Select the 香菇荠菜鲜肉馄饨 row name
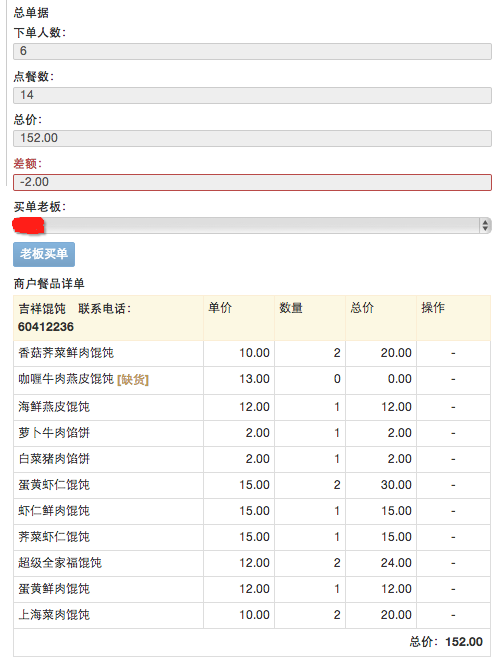Image resolution: width=504 pixels, height=660 pixels. point(66,353)
